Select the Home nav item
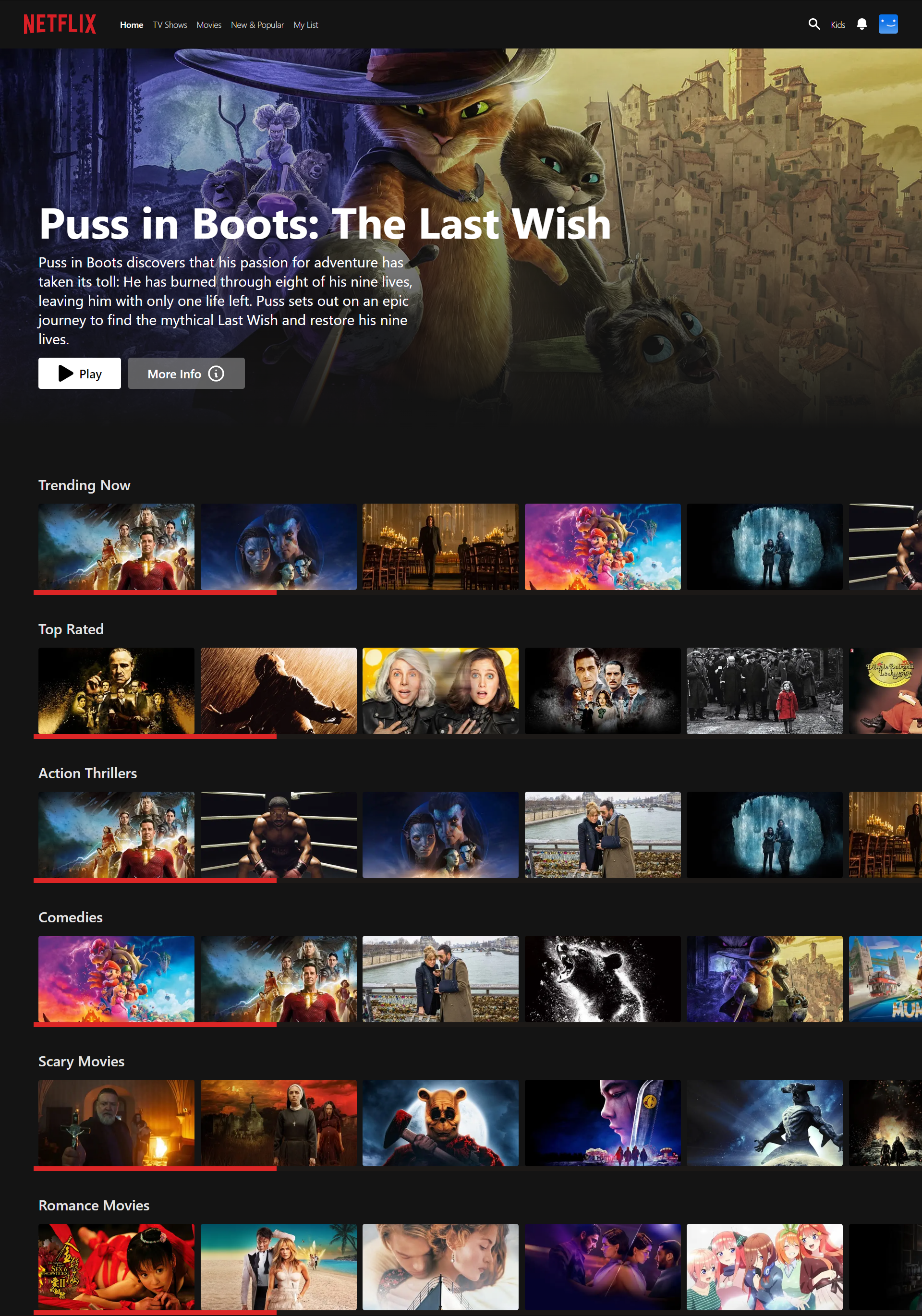Image resolution: width=922 pixels, height=1316 pixels. coord(131,24)
